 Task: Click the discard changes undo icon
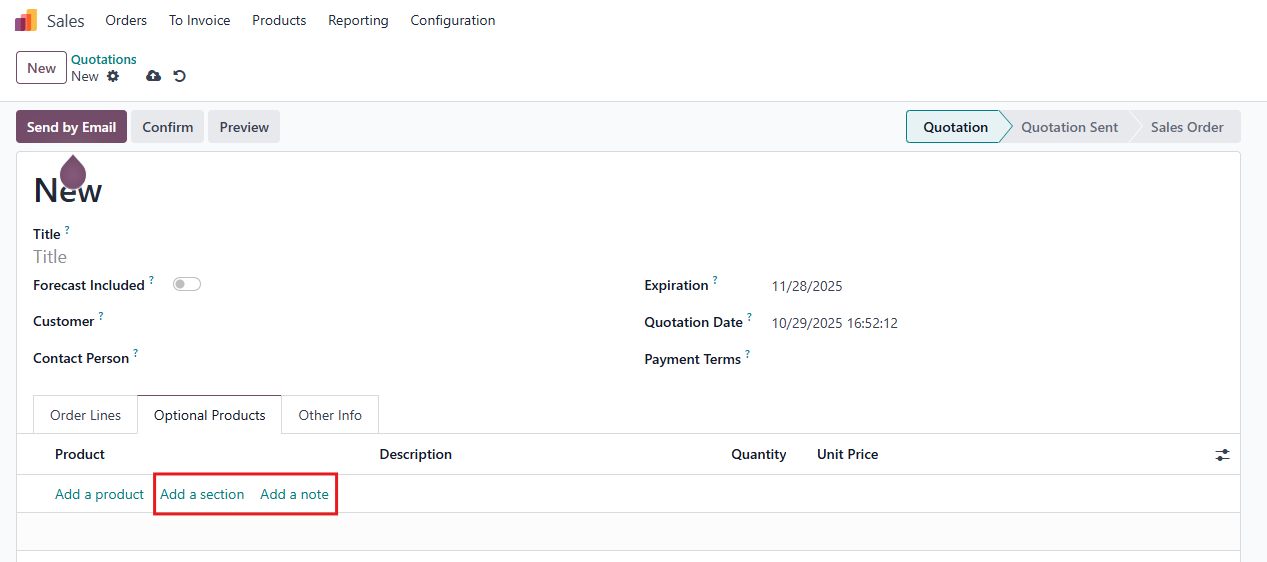(x=180, y=76)
